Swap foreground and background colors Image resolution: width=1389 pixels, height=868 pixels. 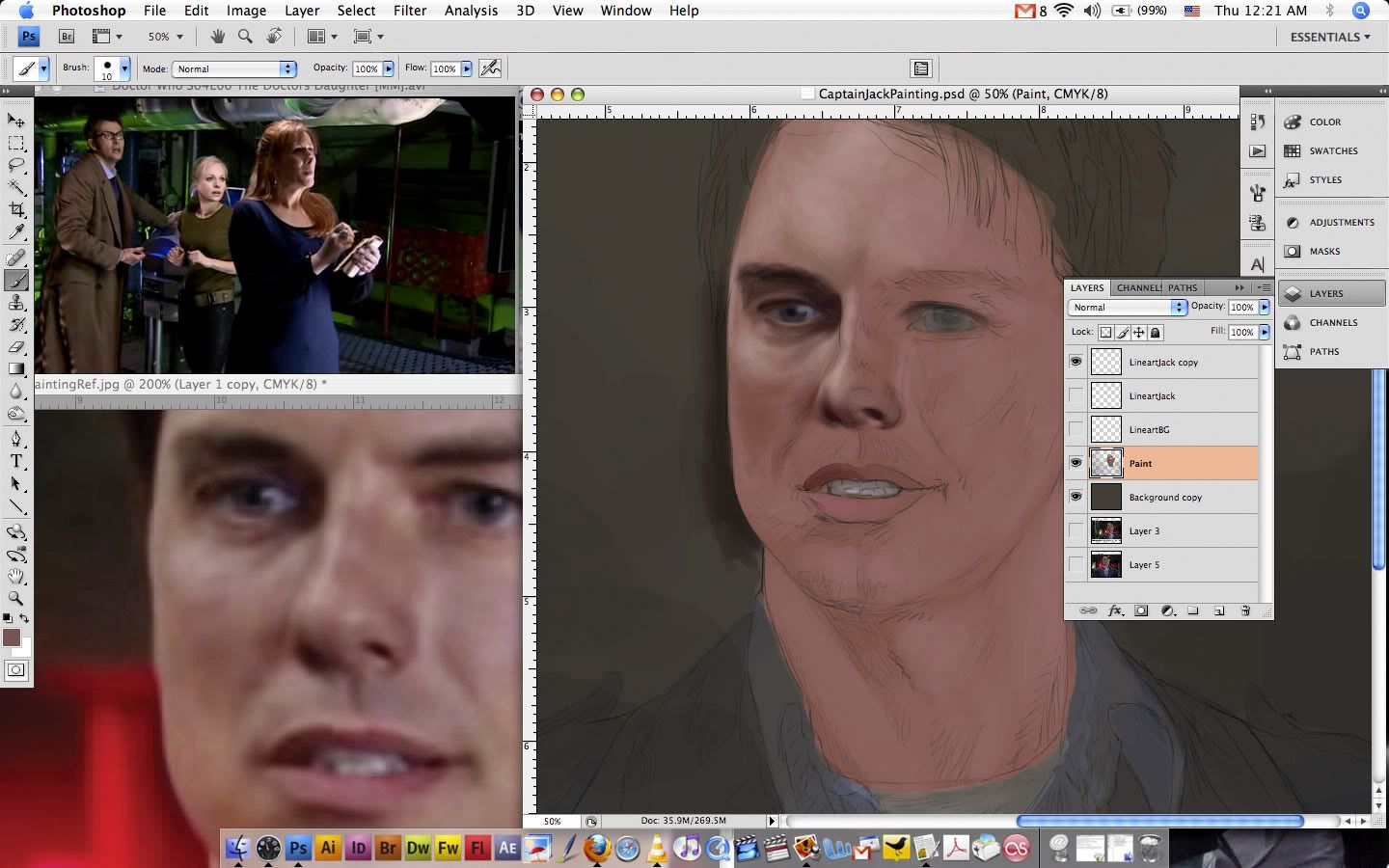24,618
